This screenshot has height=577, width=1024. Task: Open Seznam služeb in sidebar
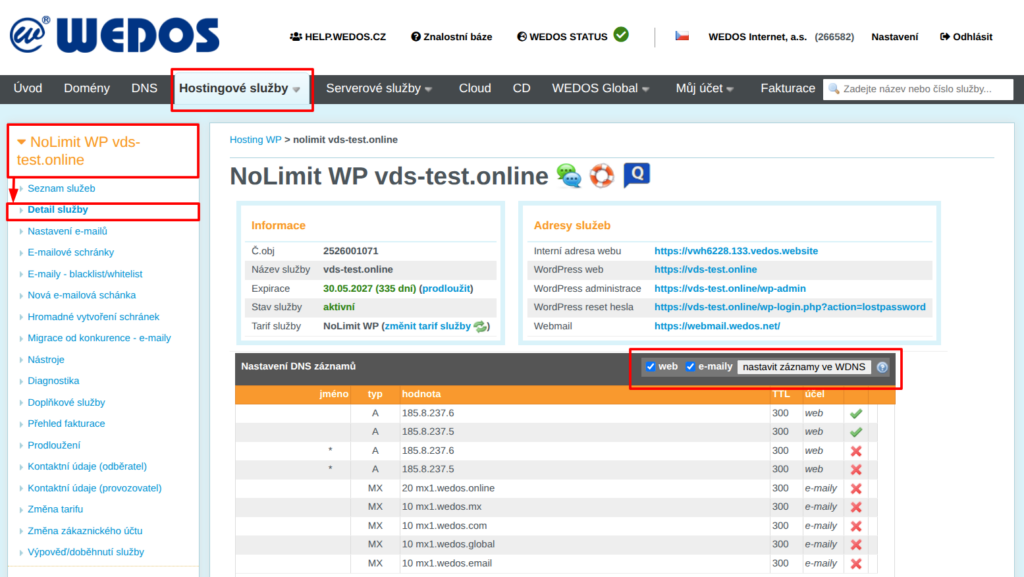point(61,188)
